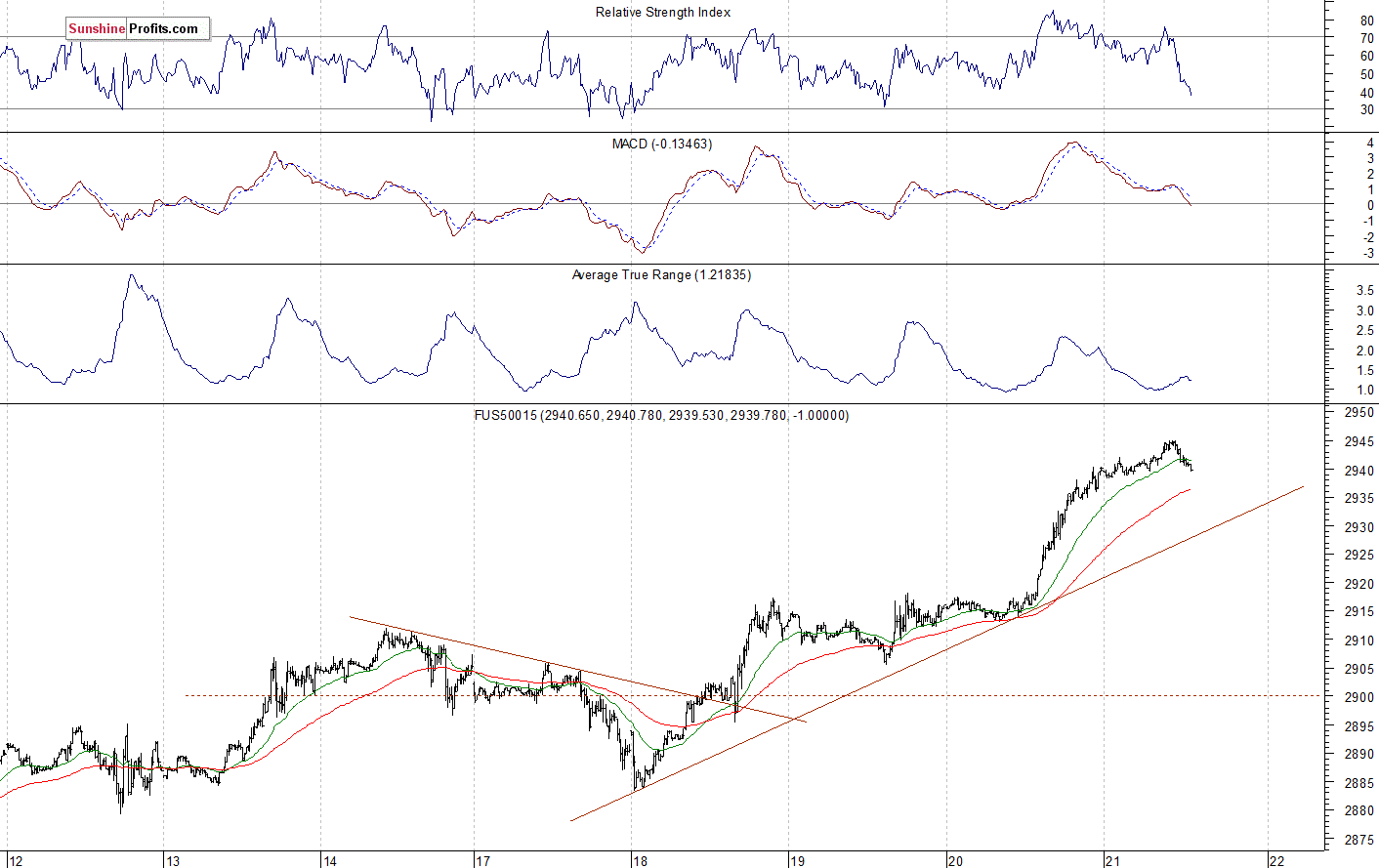This screenshot has width=1379, height=868.
Task: Click the RSI 80 axis label
Action: (x=1366, y=21)
